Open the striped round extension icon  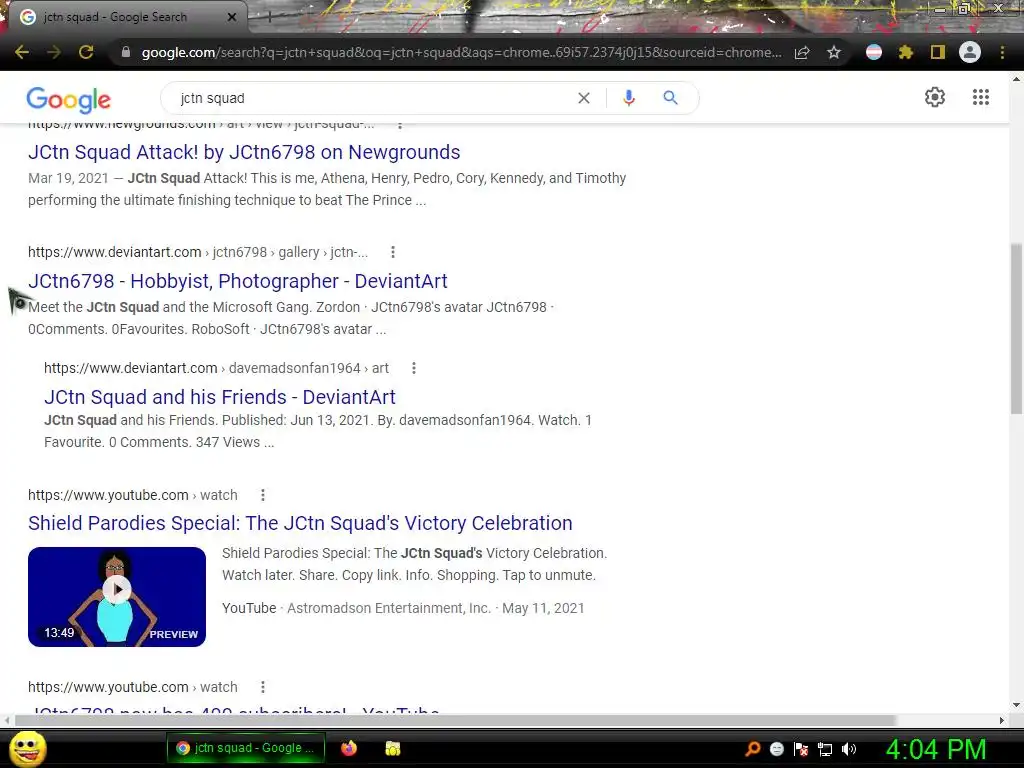point(874,52)
